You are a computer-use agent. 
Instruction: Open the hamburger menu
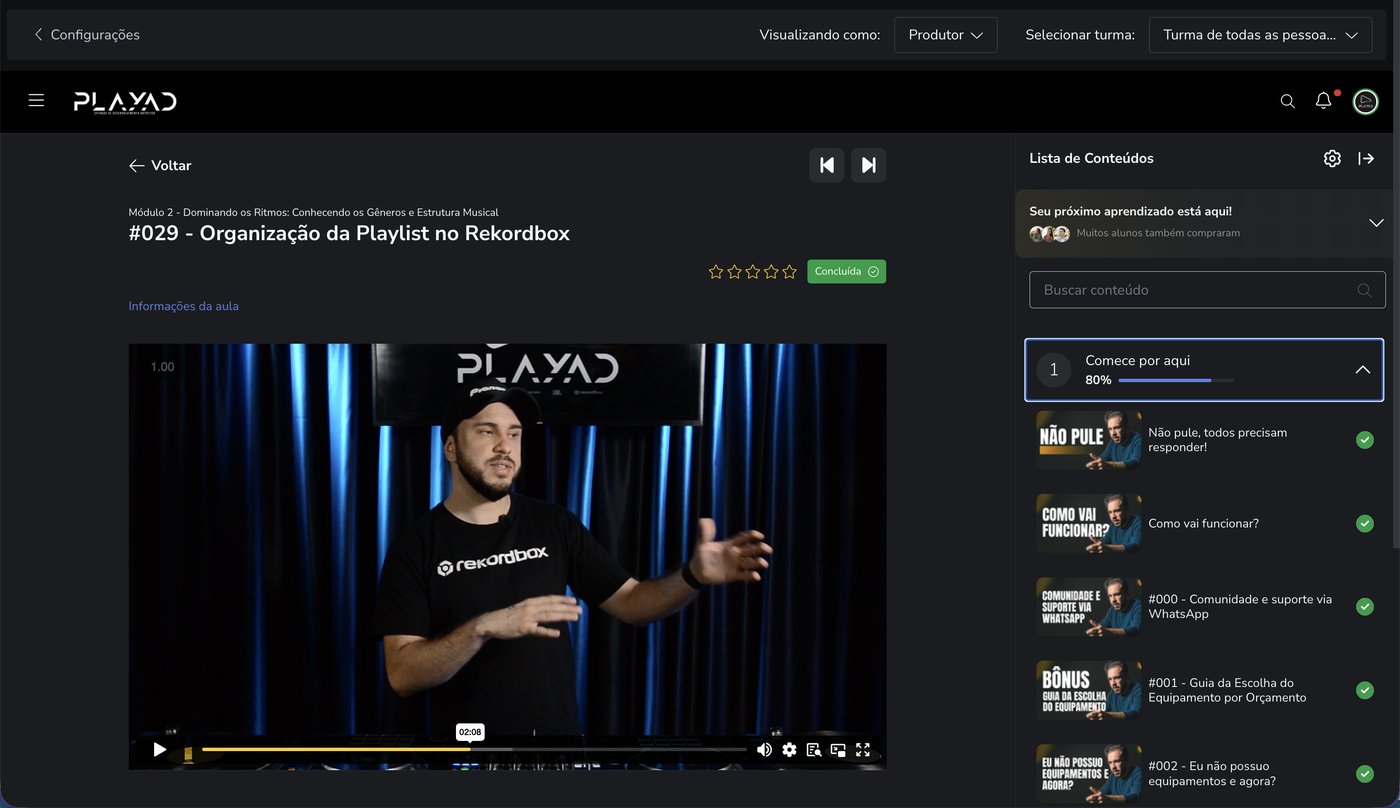[36, 100]
